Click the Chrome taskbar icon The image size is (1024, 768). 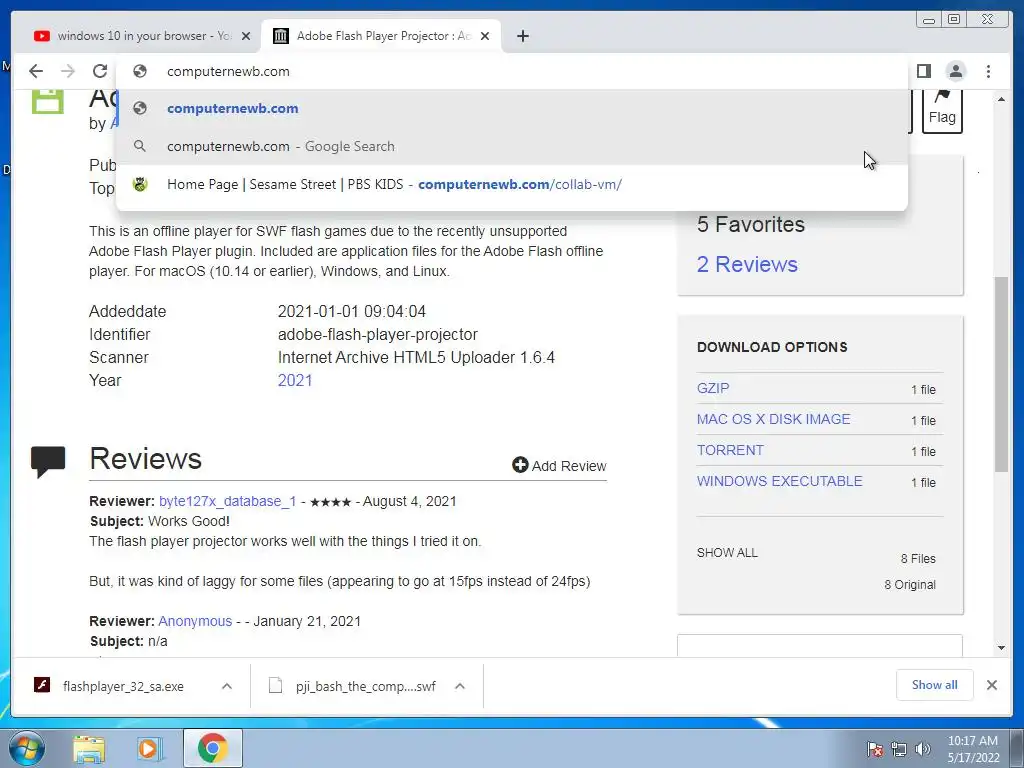click(212, 748)
